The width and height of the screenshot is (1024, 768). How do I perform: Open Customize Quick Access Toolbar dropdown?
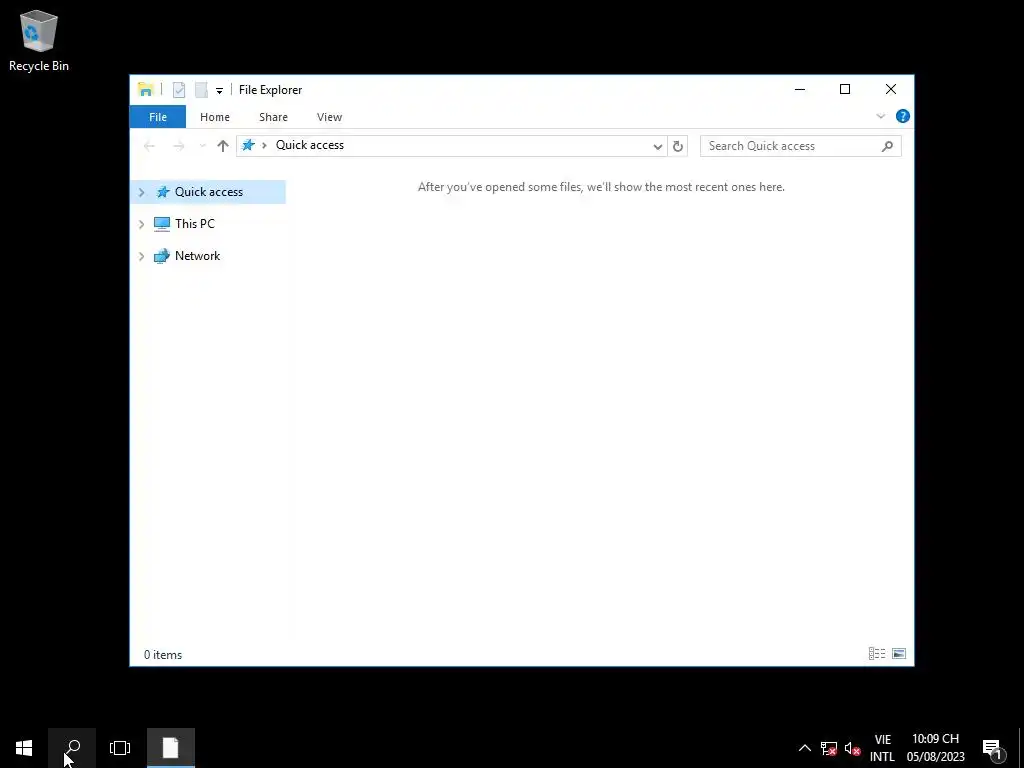[x=219, y=91]
